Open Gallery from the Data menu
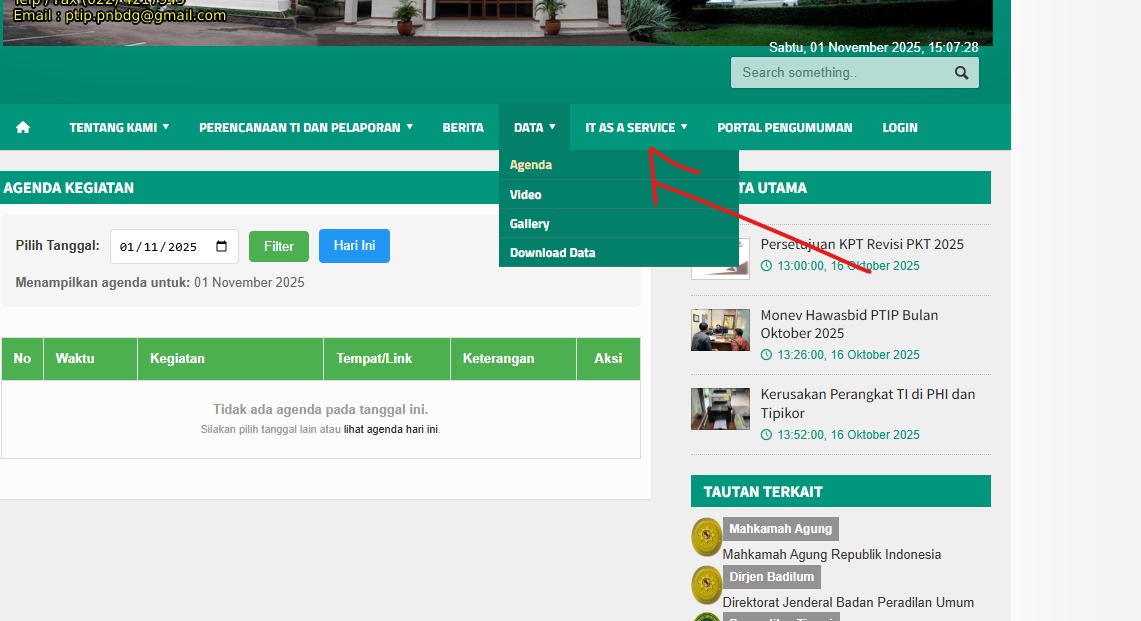 [x=530, y=224]
